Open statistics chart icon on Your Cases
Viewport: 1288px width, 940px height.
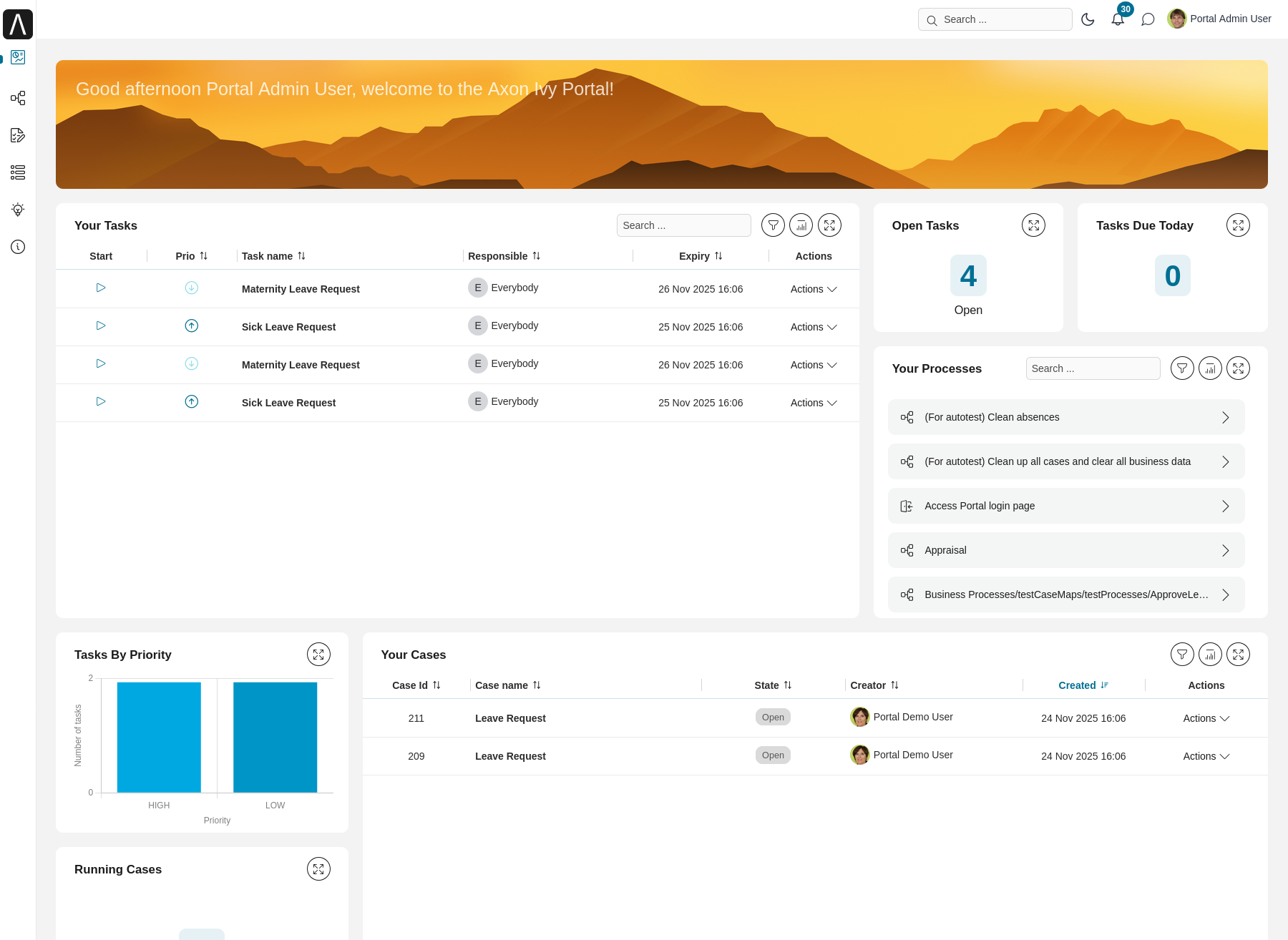(x=1210, y=654)
